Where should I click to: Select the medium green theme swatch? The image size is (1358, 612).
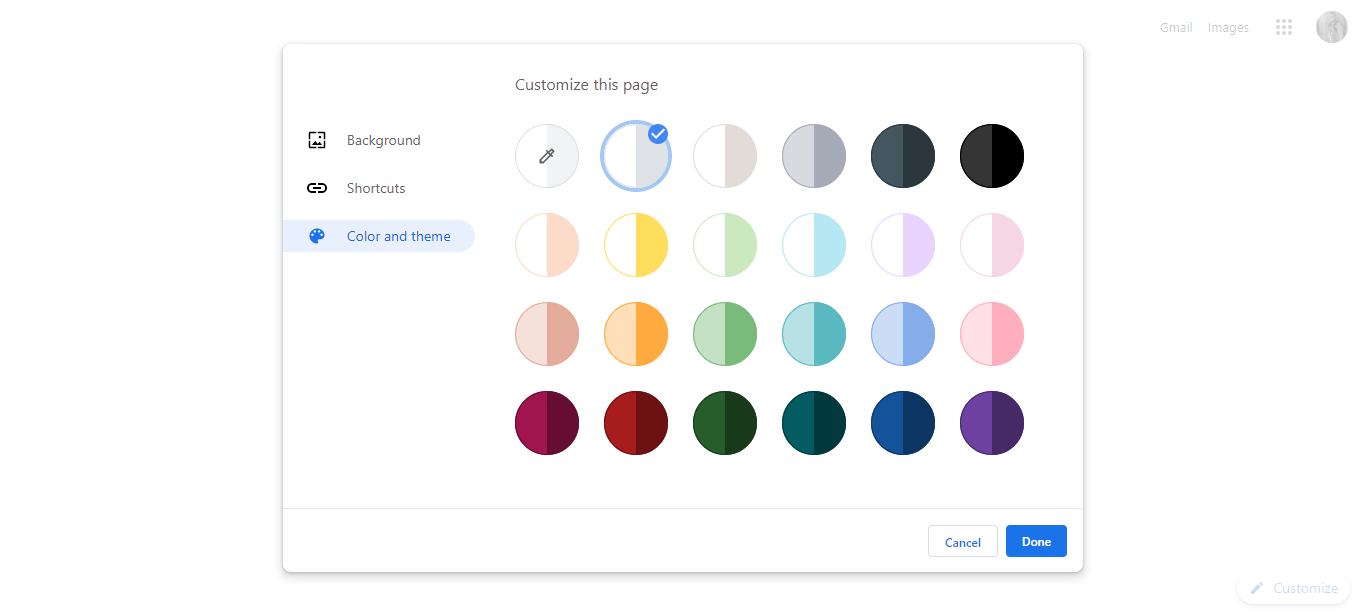725,334
